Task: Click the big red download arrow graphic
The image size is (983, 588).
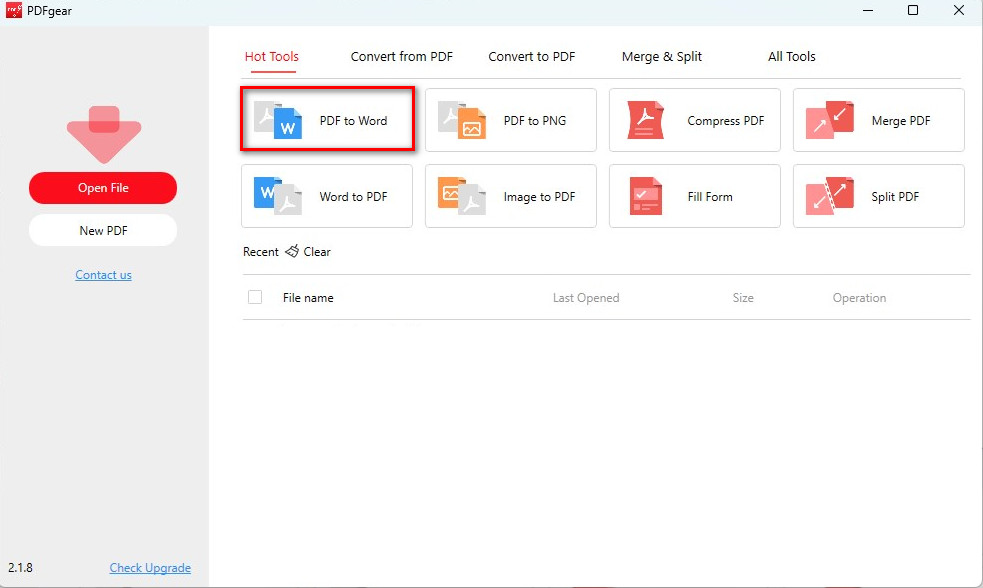Action: coord(104,134)
